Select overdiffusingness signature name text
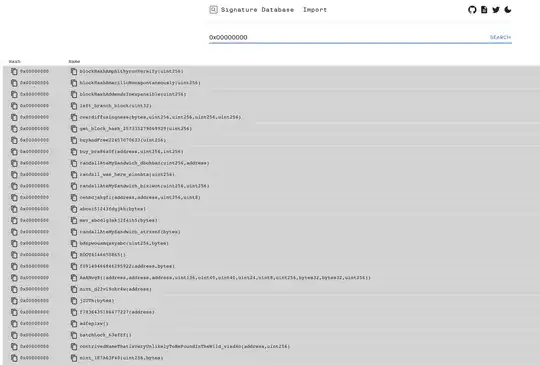Viewport: 540px width, 365px height. pyautogui.click(x=160, y=117)
